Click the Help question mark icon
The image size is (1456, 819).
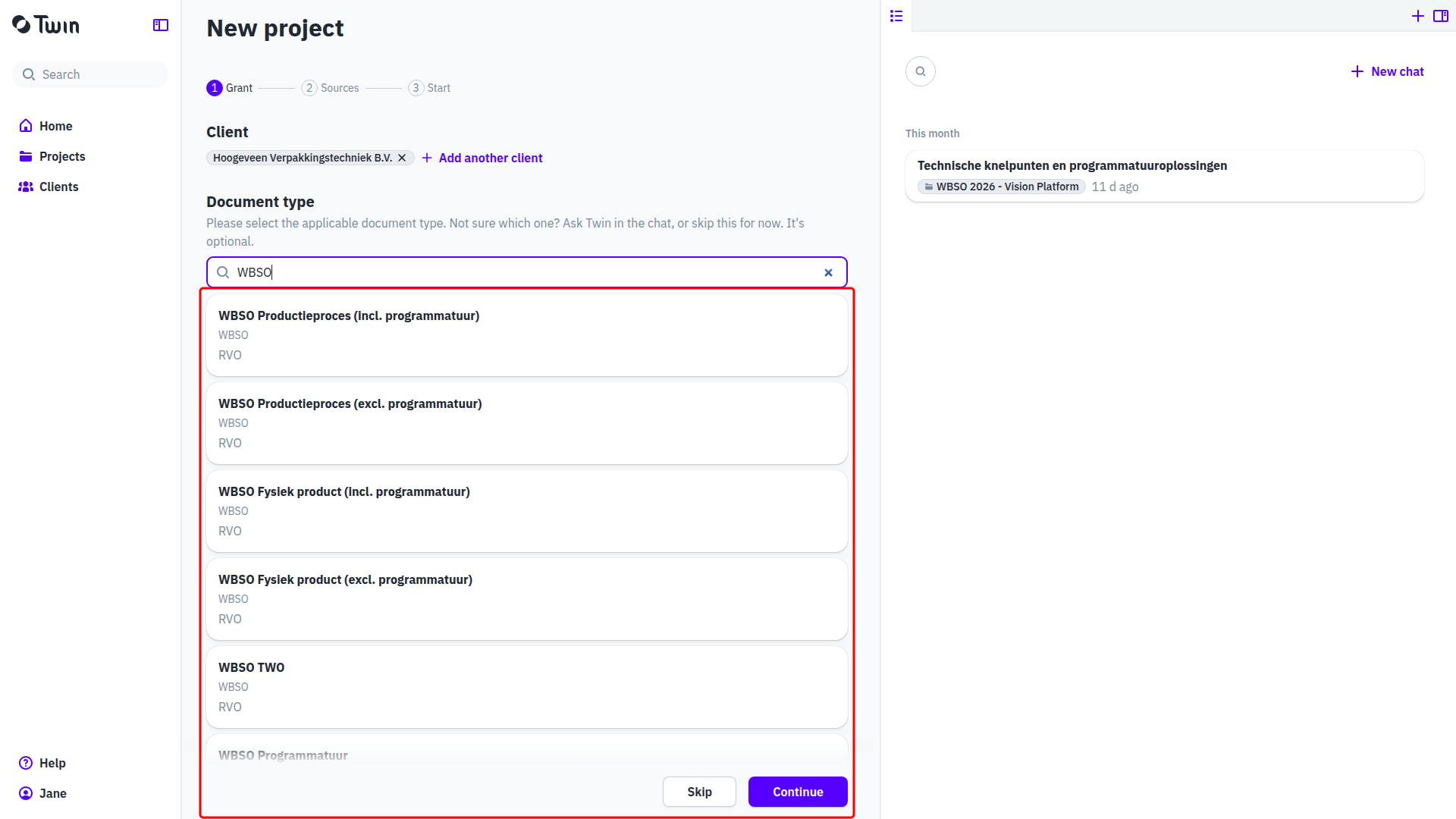[26, 763]
